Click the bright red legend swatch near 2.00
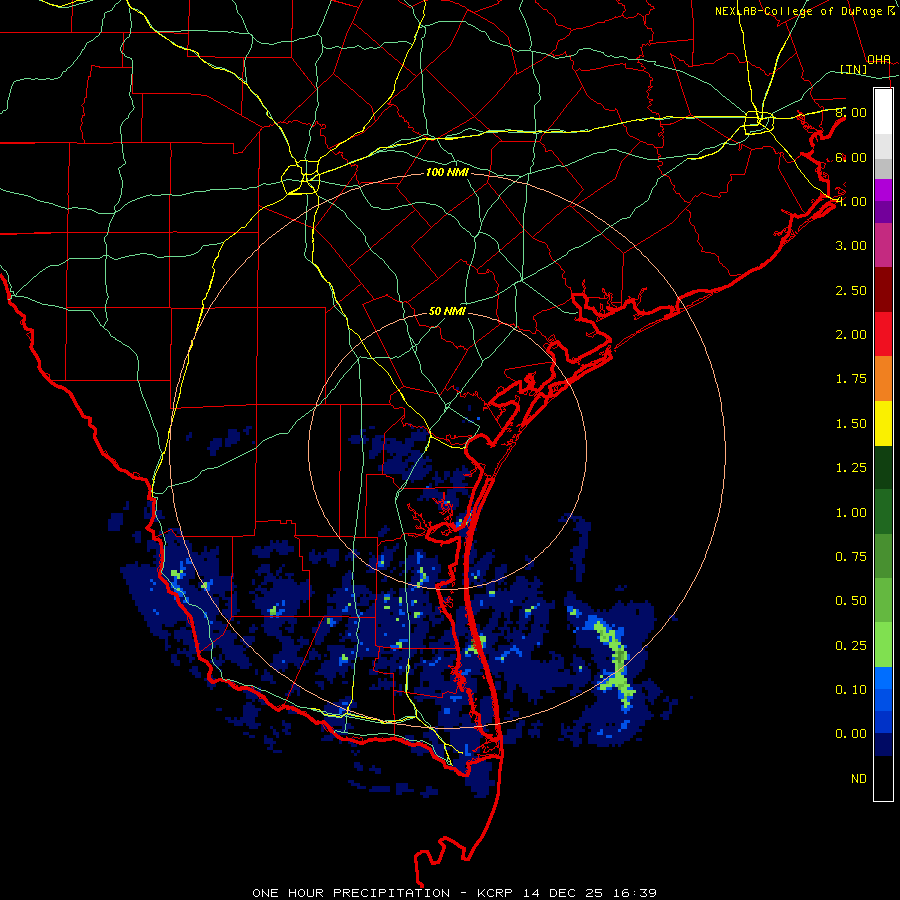 [x=883, y=333]
